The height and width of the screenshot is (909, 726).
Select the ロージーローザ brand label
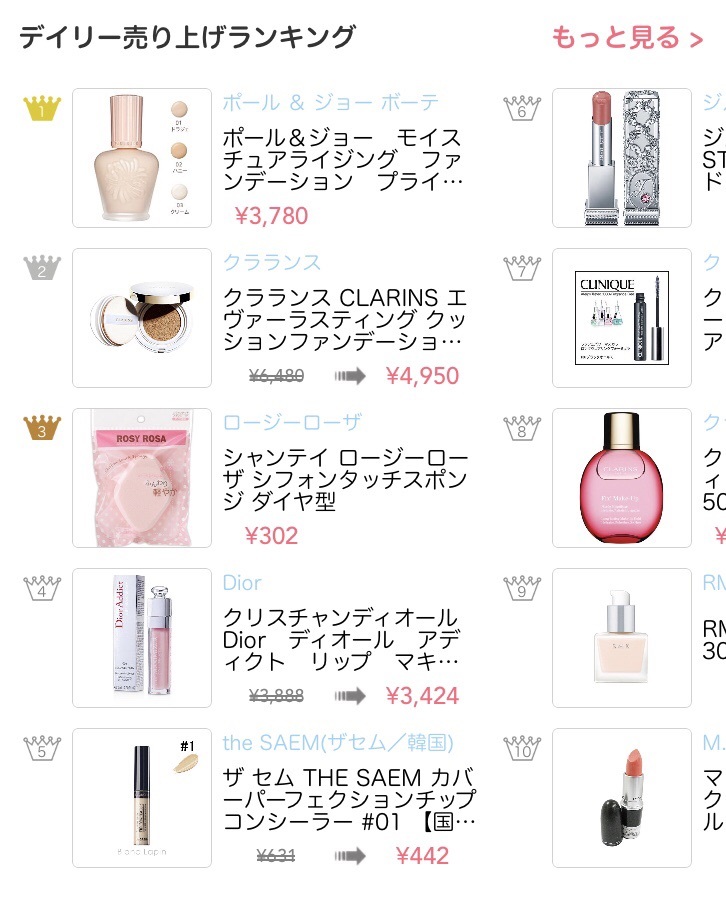[x=292, y=423]
